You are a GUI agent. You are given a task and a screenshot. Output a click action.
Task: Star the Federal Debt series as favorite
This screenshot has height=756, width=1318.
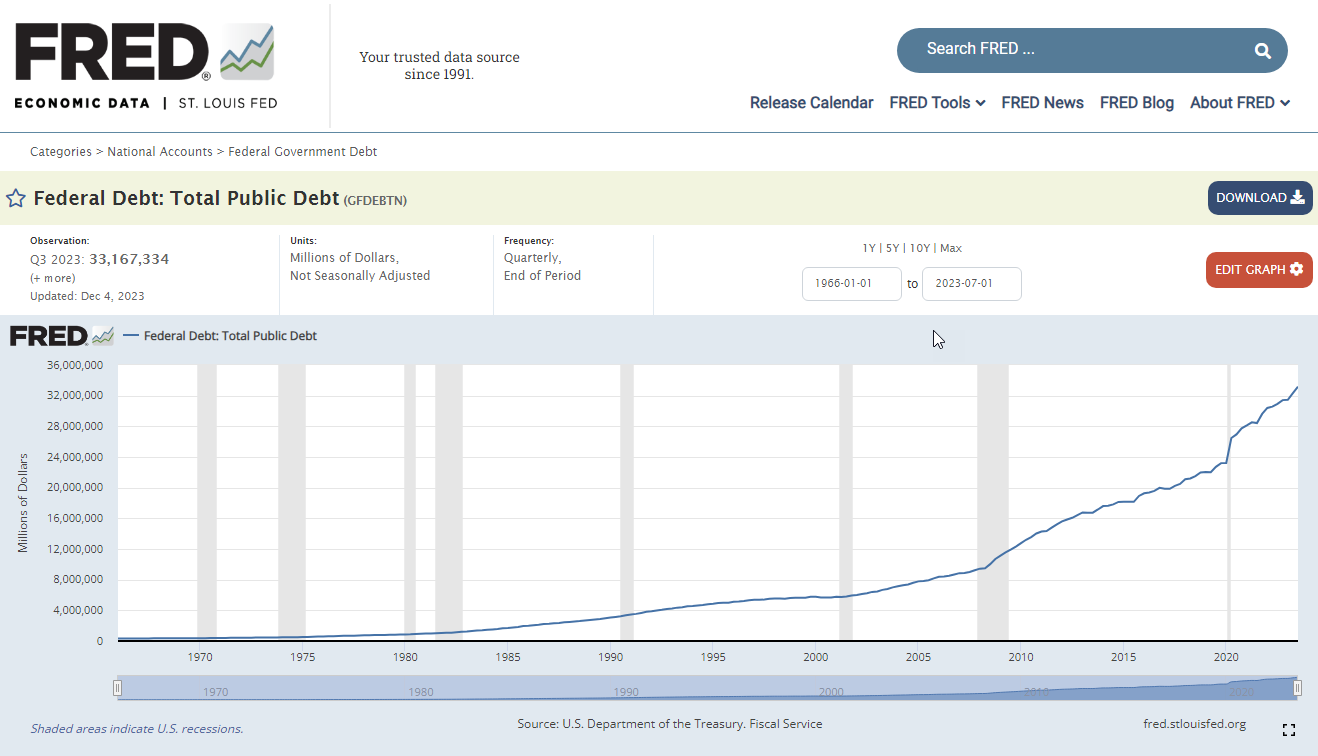[16, 198]
